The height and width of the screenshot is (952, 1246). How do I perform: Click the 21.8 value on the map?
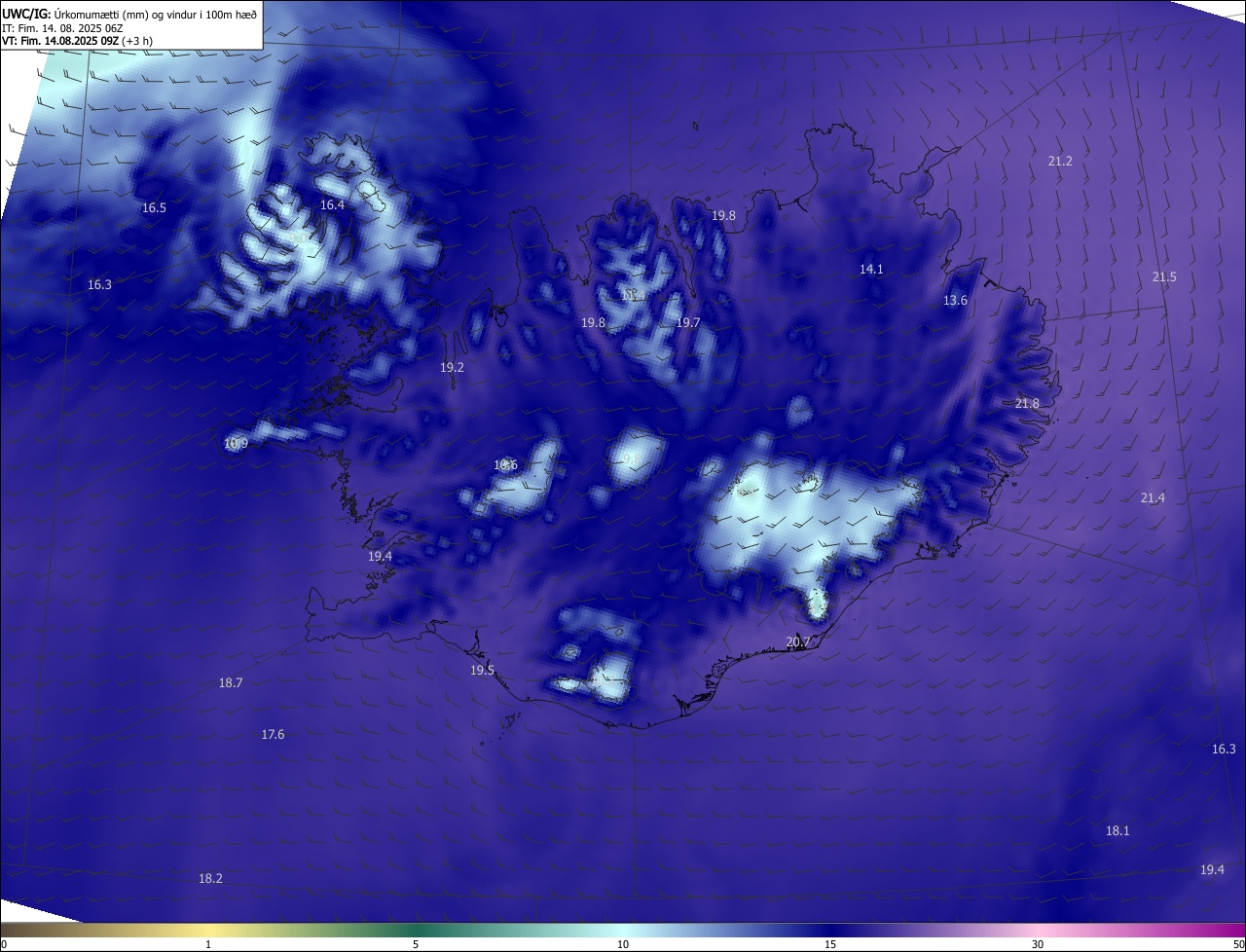[1027, 404]
